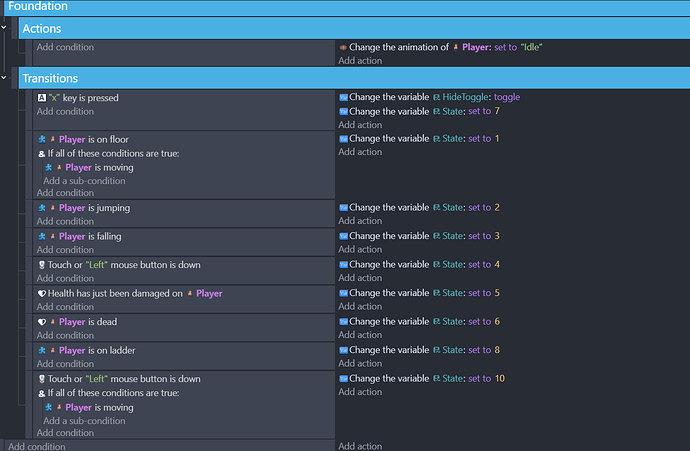Click Add condition under "x" key is pressed

65,111
